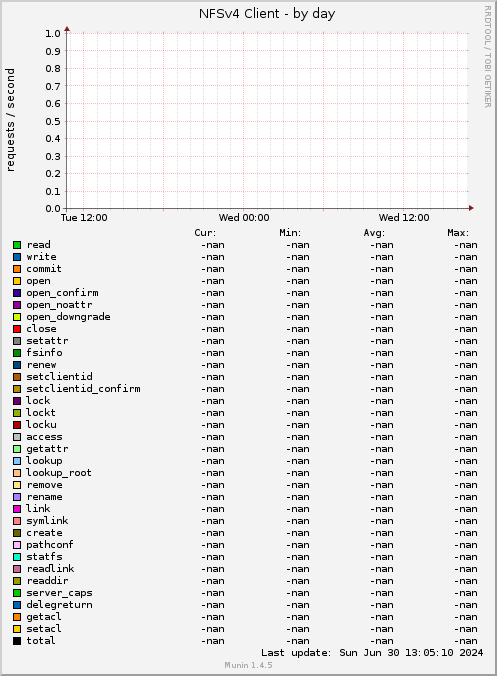Select the 'open_confirm' legend label
Viewport: 497px width, 676px height.
pos(63,293)
